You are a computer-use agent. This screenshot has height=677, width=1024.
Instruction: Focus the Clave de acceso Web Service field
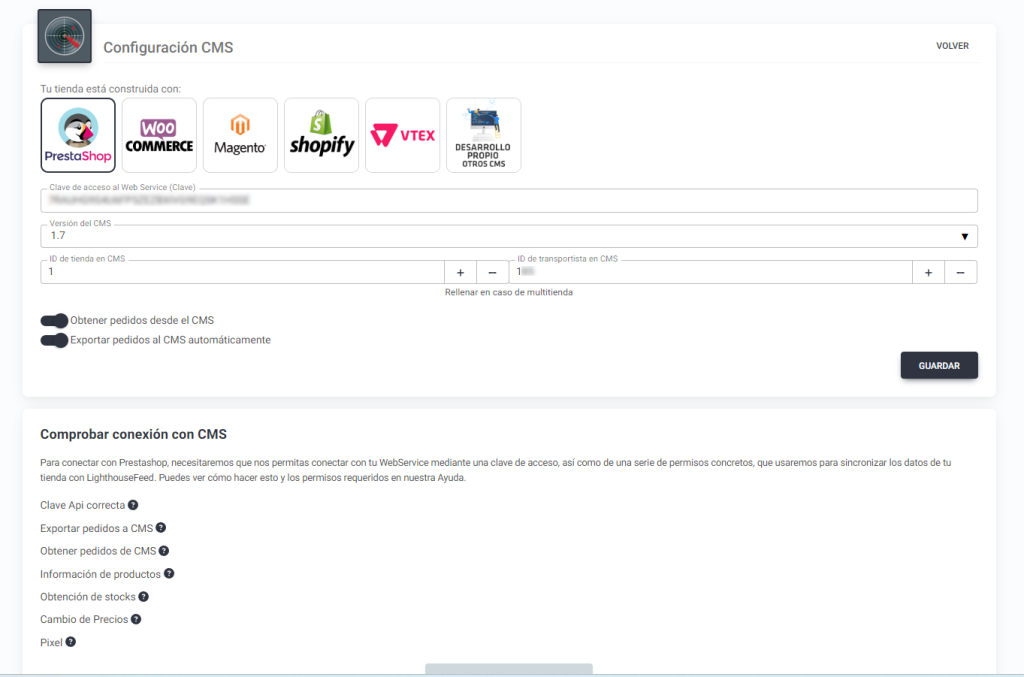pos(509,200)
